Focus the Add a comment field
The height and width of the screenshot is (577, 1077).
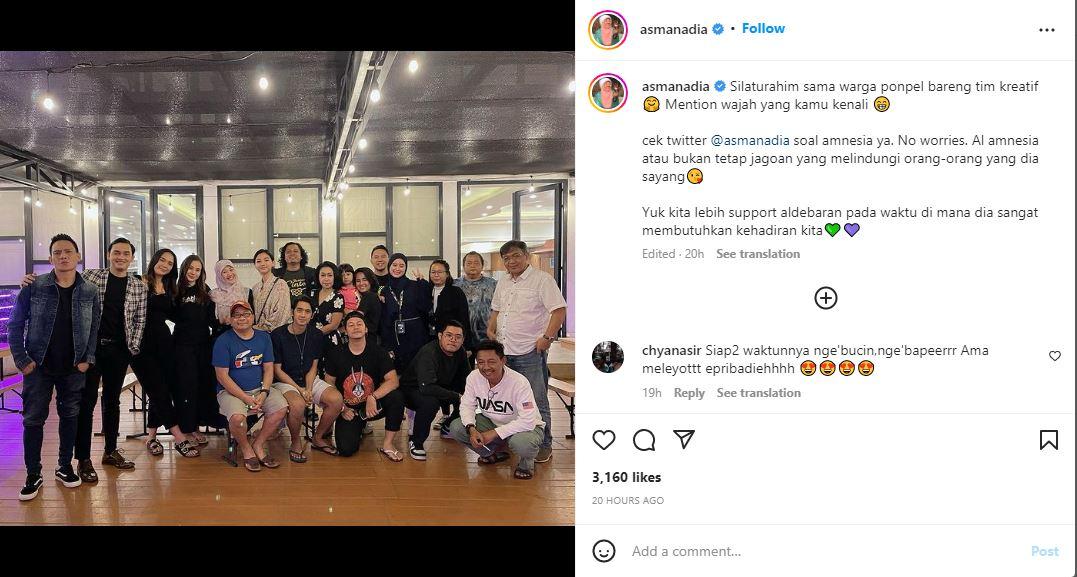[824, 551]
